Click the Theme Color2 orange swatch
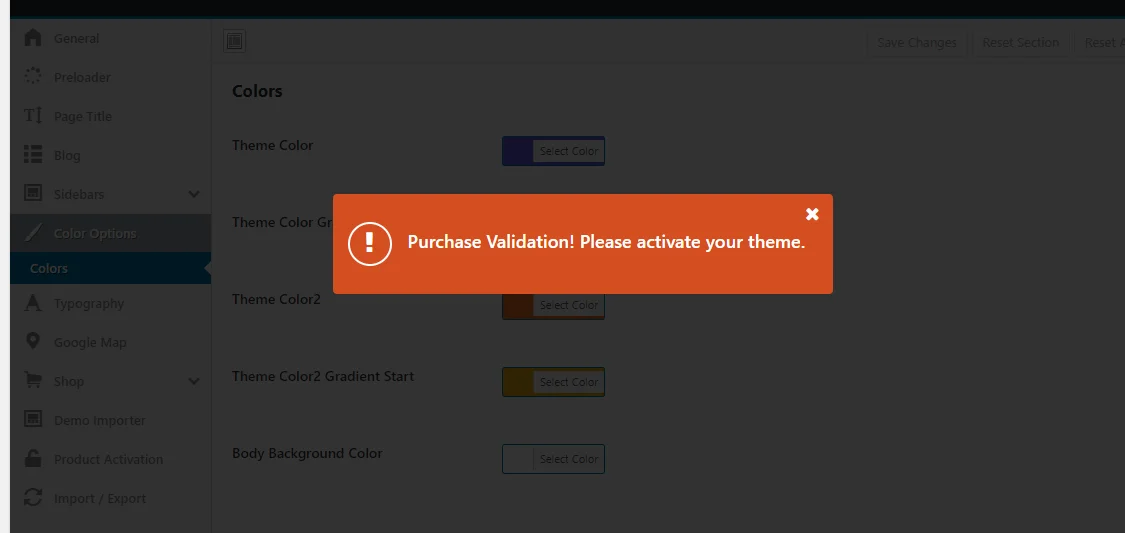Screen dimensions: 1125x533 [518, 305]
